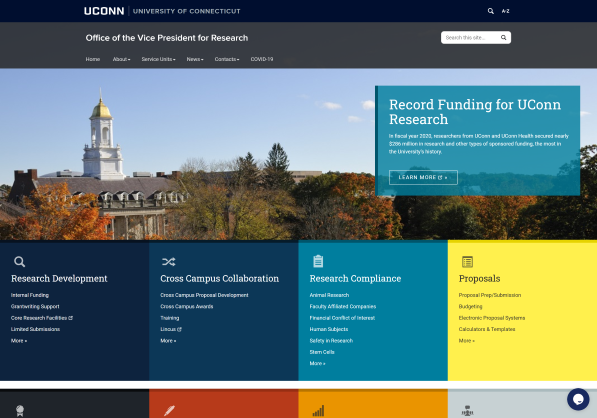This screenshot has height=418, width=597.
Task: Click the Research Compliance clipboard icon
Action: [318, 261]
